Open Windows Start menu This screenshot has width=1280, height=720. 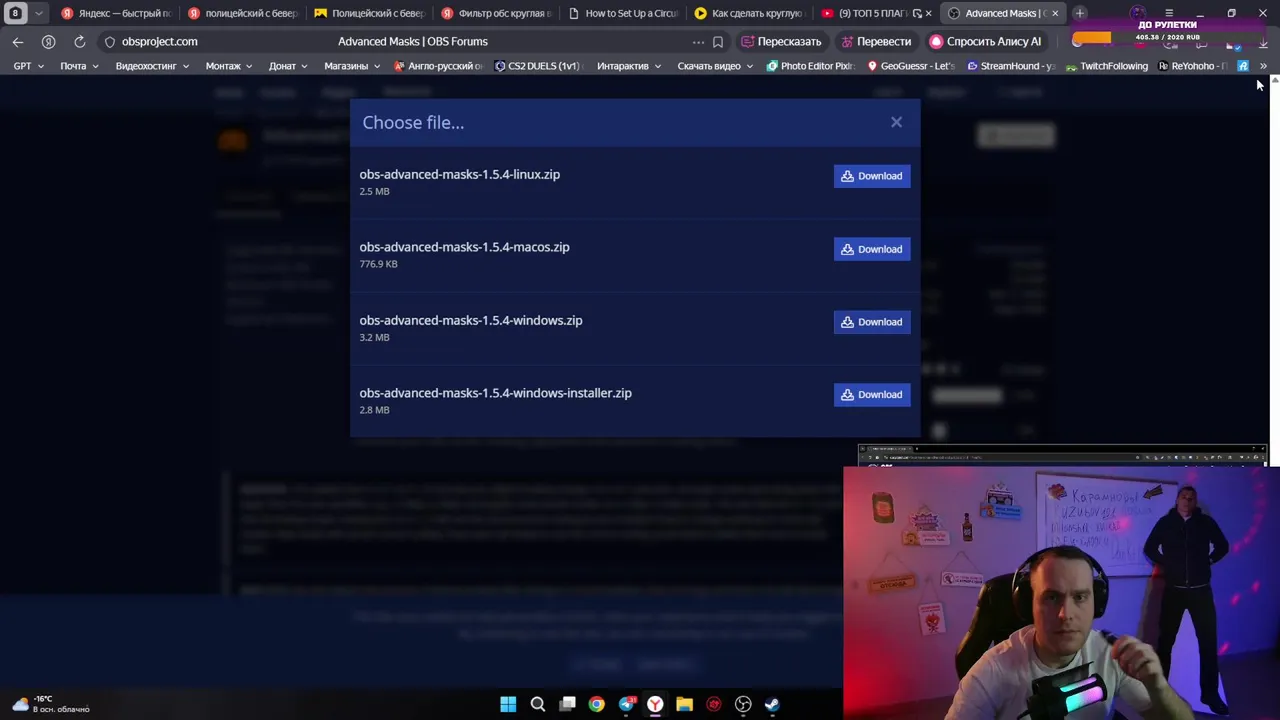508,704
